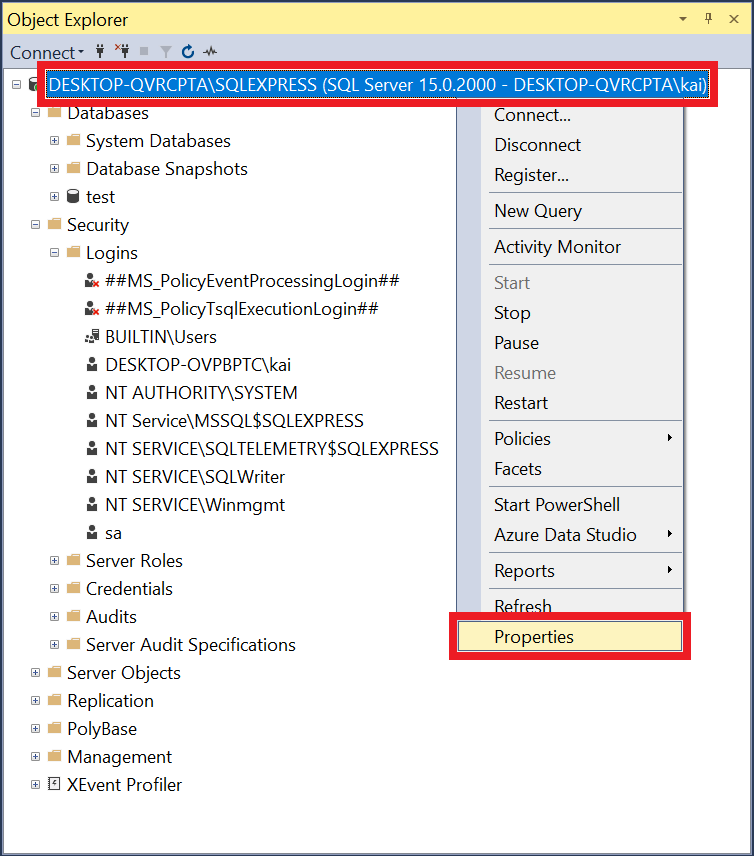This screenshot has height=856, width=754.
Task: Collapse the server root node
Action: point(16,85)
